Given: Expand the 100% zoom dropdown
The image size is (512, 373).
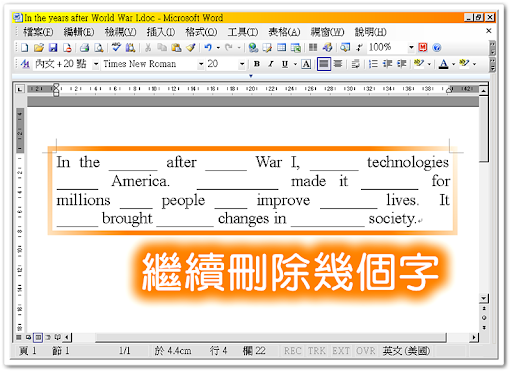Looking at the screenshot, I should [411, 48].
